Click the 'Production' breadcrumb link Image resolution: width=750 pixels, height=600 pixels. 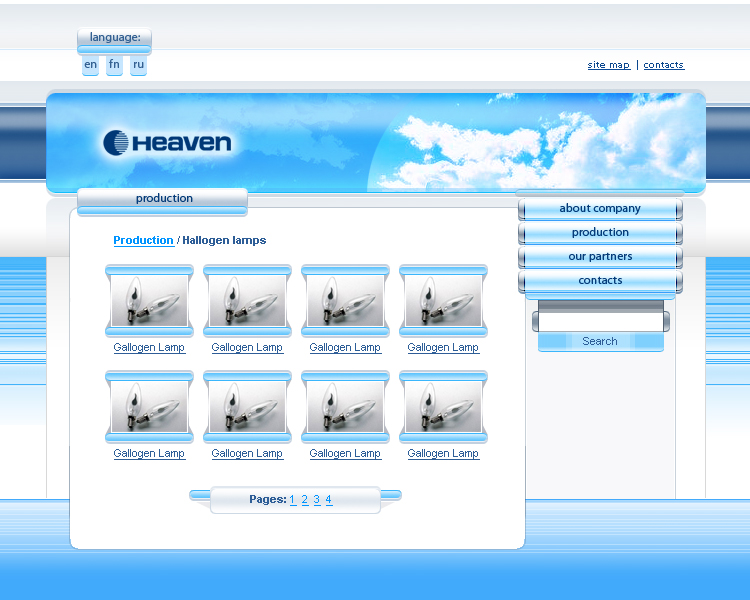click(143, 241)
